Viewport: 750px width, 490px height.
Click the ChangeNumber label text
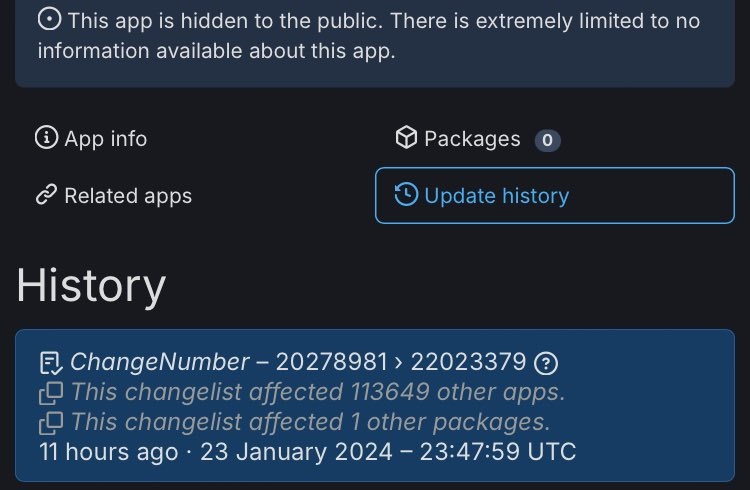(x=160, y=362)
